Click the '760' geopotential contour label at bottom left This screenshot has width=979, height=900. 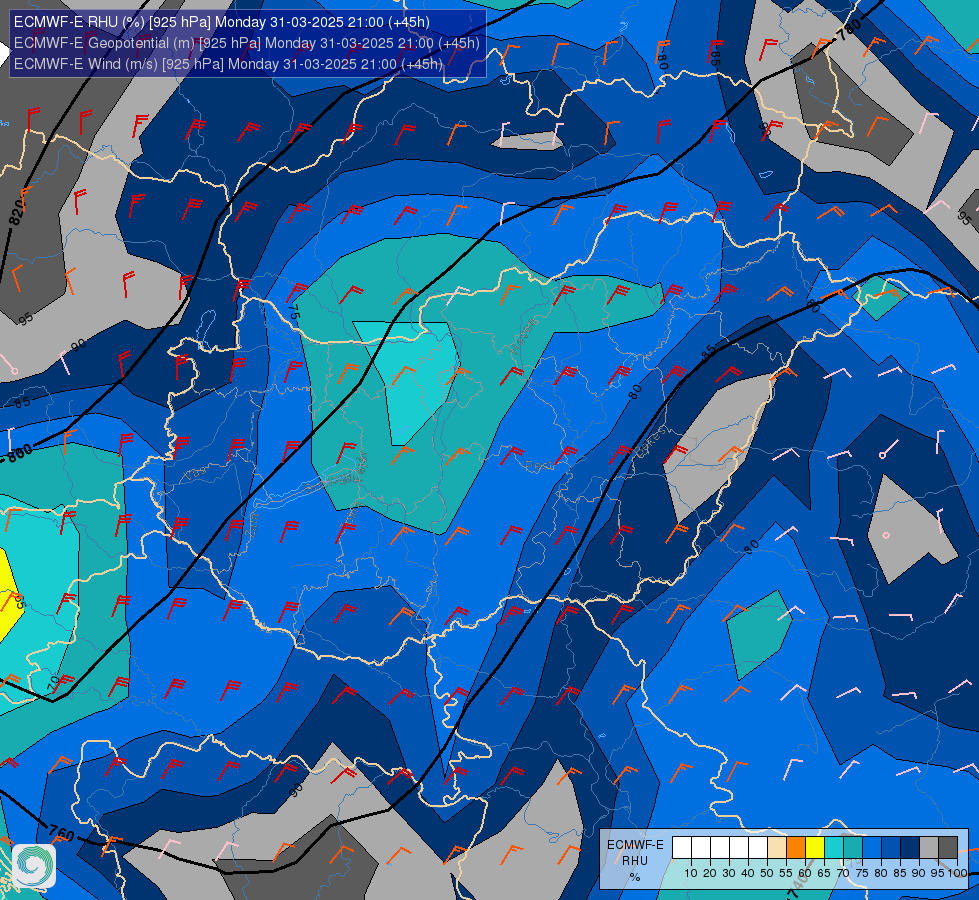pos(61,834)
